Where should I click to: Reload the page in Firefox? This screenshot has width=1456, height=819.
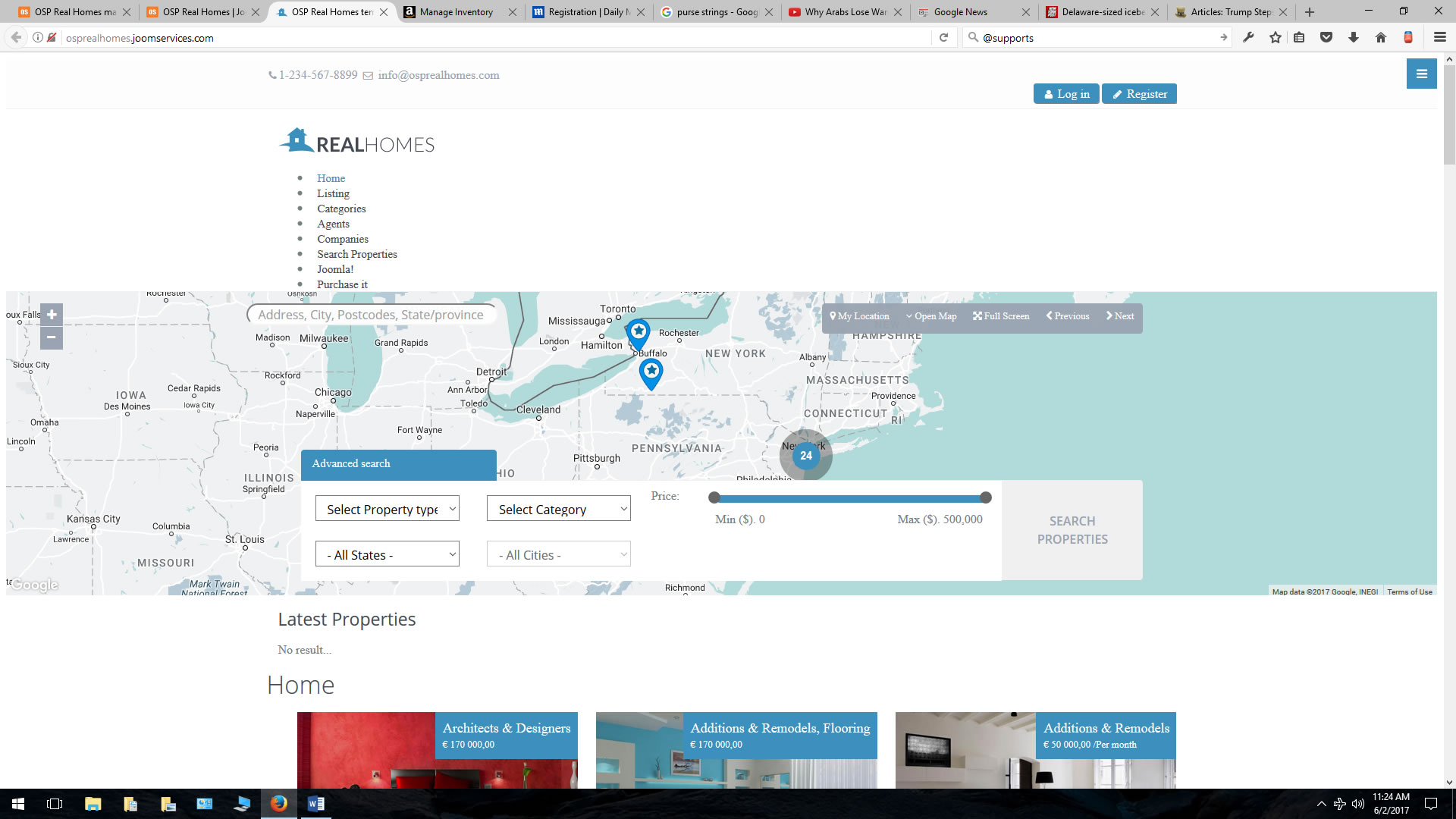(x=943, y=37)
